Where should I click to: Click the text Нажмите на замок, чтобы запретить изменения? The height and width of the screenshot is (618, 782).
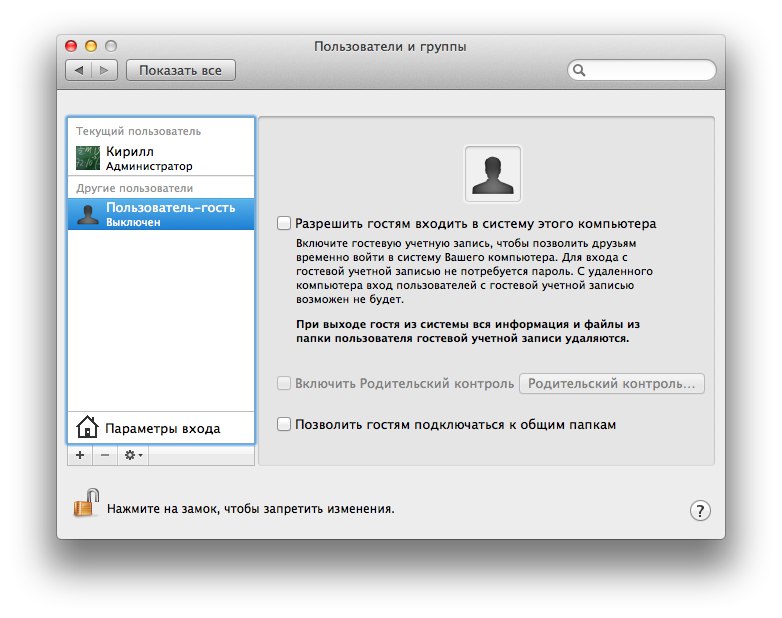(250, 509)
